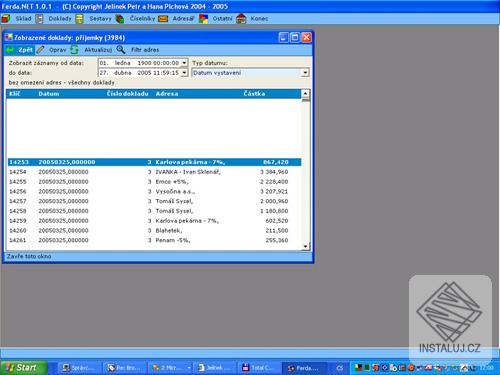Select row 14254 IVANKA - Ivan Sklenář
The width and height of the screenshot is (500, 375).
coord(154,172)
